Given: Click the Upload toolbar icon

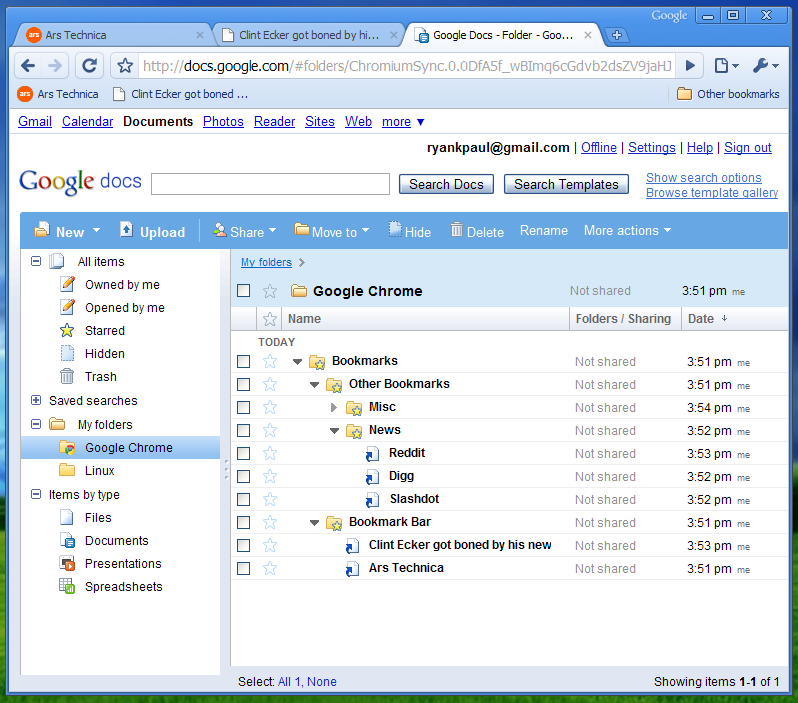Looking at the screenshot, I should point(126,230).
